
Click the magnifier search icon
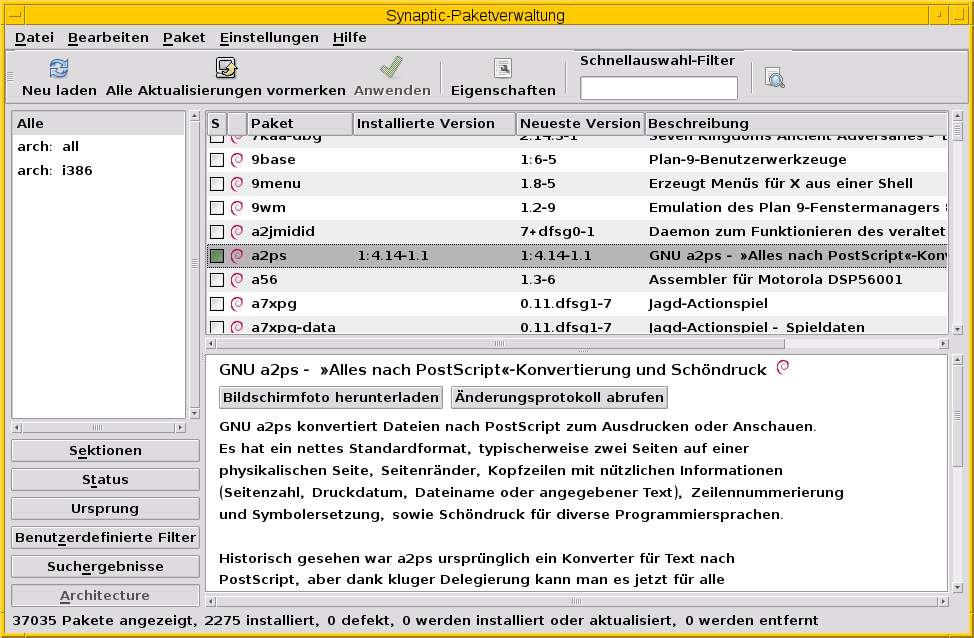774,76
